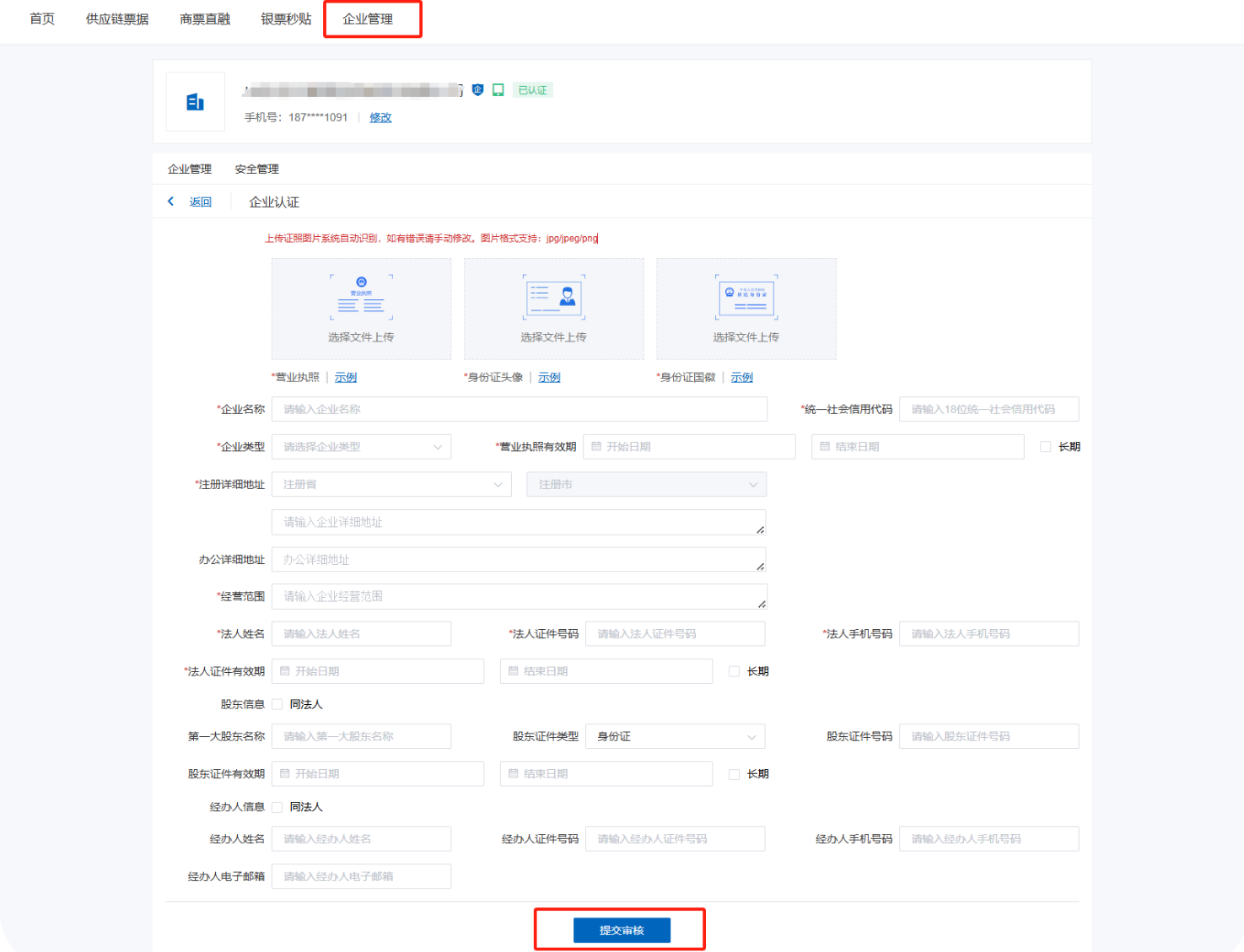
Task: Click the 经办人证件号码 input field
Action: point(676,839)
